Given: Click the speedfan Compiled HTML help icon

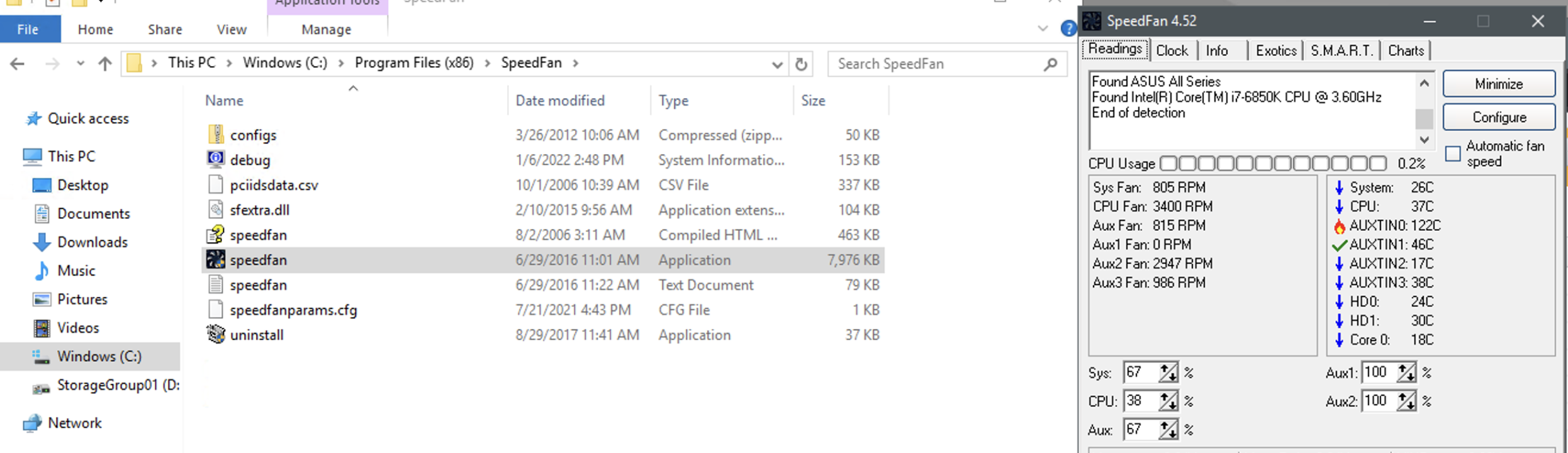Looking at the screenshot, I should click(216, 235).
